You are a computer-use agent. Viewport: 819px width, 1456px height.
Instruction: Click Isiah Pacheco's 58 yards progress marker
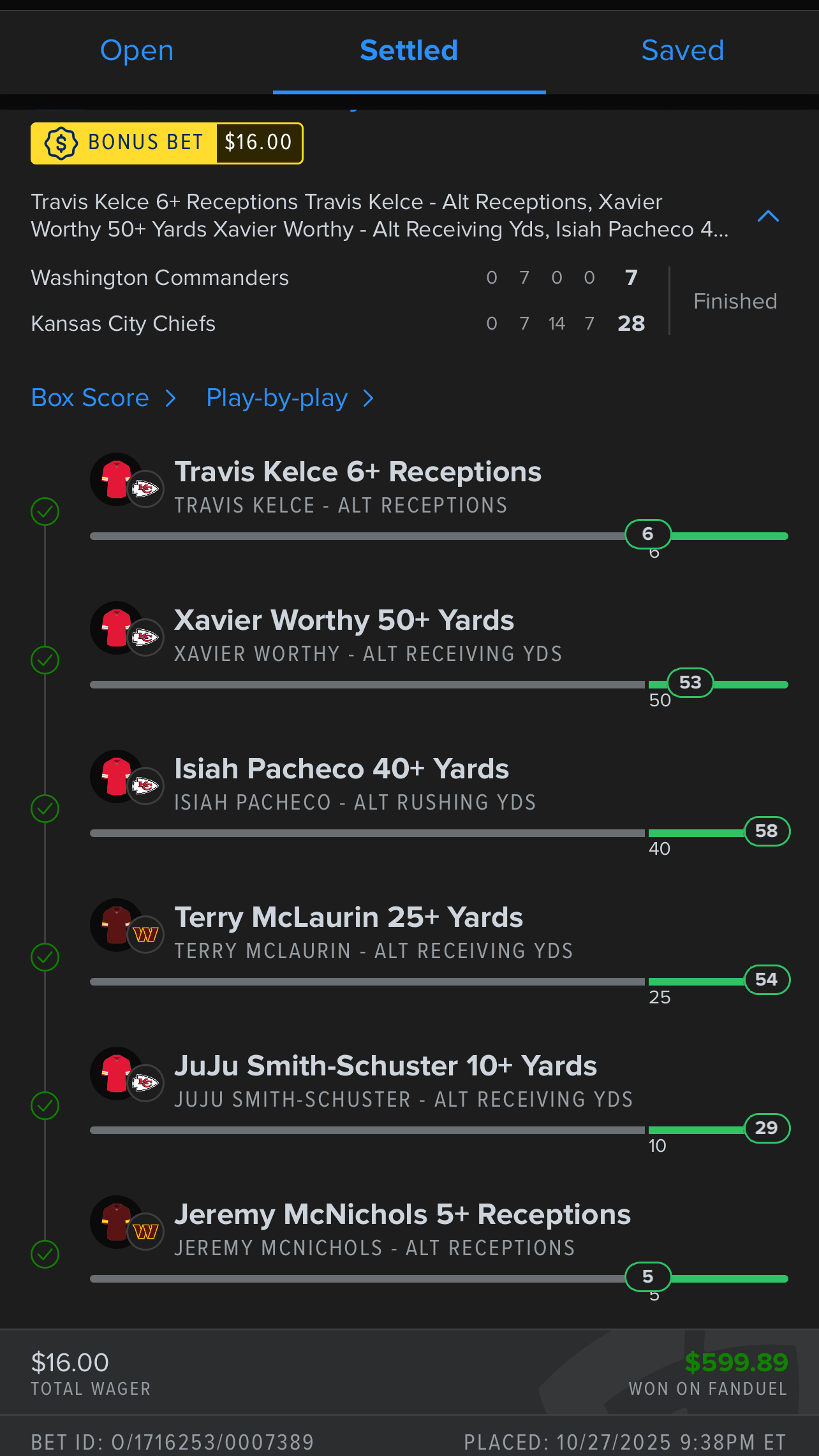coord(767,831)
